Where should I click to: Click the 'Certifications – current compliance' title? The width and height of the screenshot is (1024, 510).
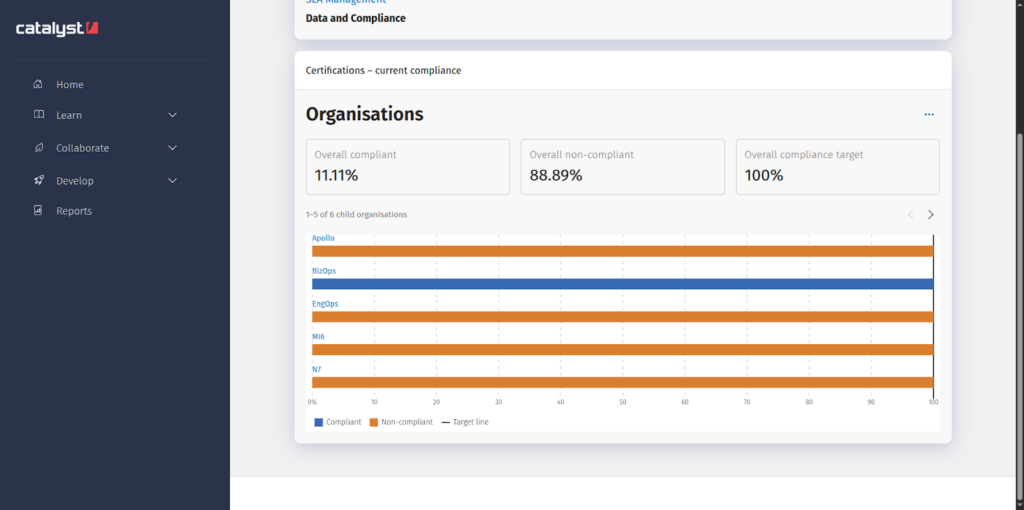tap(383, 71)
